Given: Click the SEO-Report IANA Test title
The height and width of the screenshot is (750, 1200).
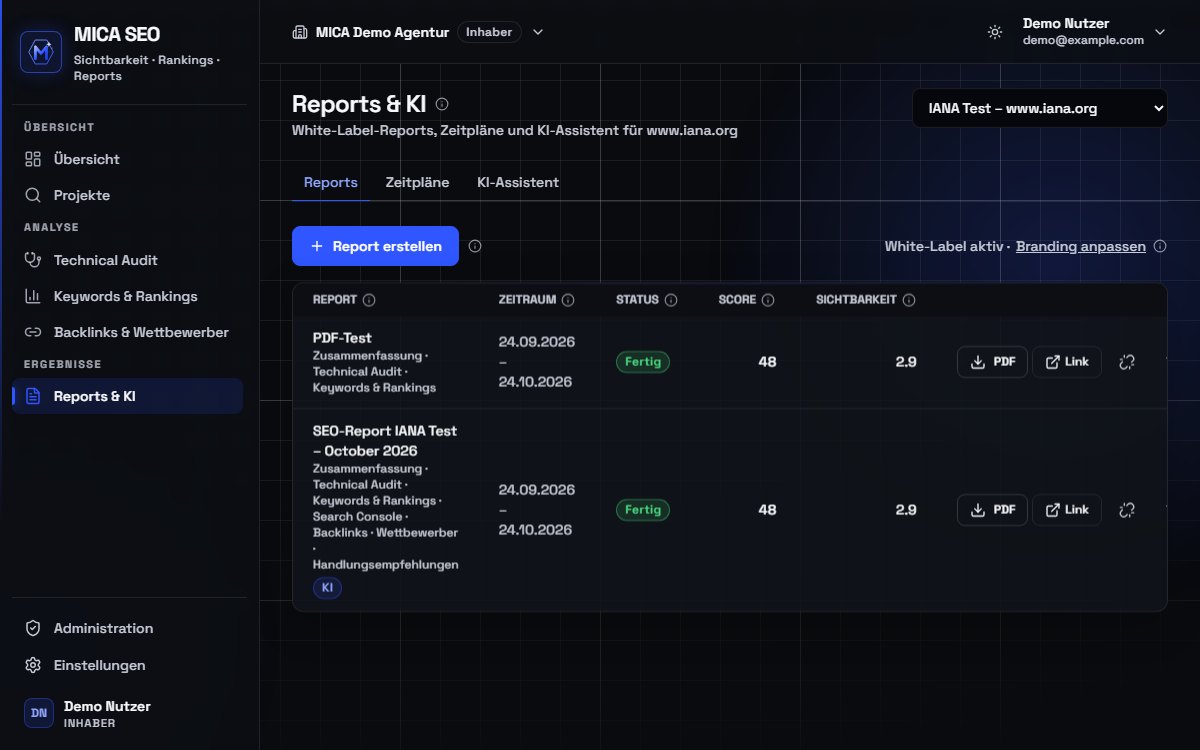Looking at the screenshot, I should [385, 441].
